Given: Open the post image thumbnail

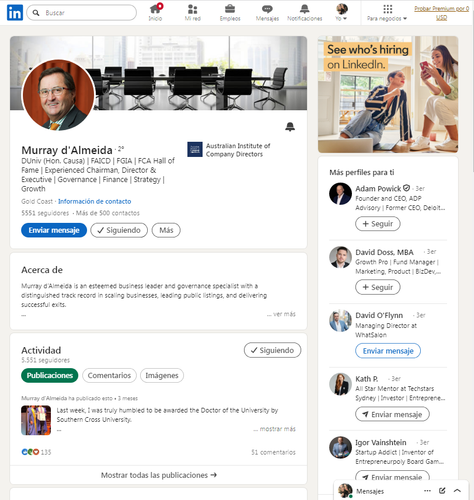Looking at the screenshot, I should coord(36,420).
